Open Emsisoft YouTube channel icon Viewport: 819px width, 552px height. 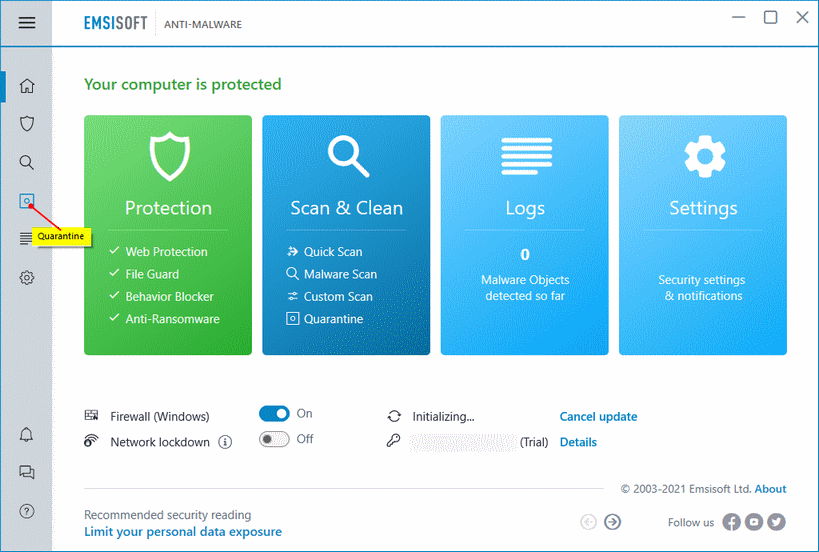pyautogui.click(x=754, y=522)
